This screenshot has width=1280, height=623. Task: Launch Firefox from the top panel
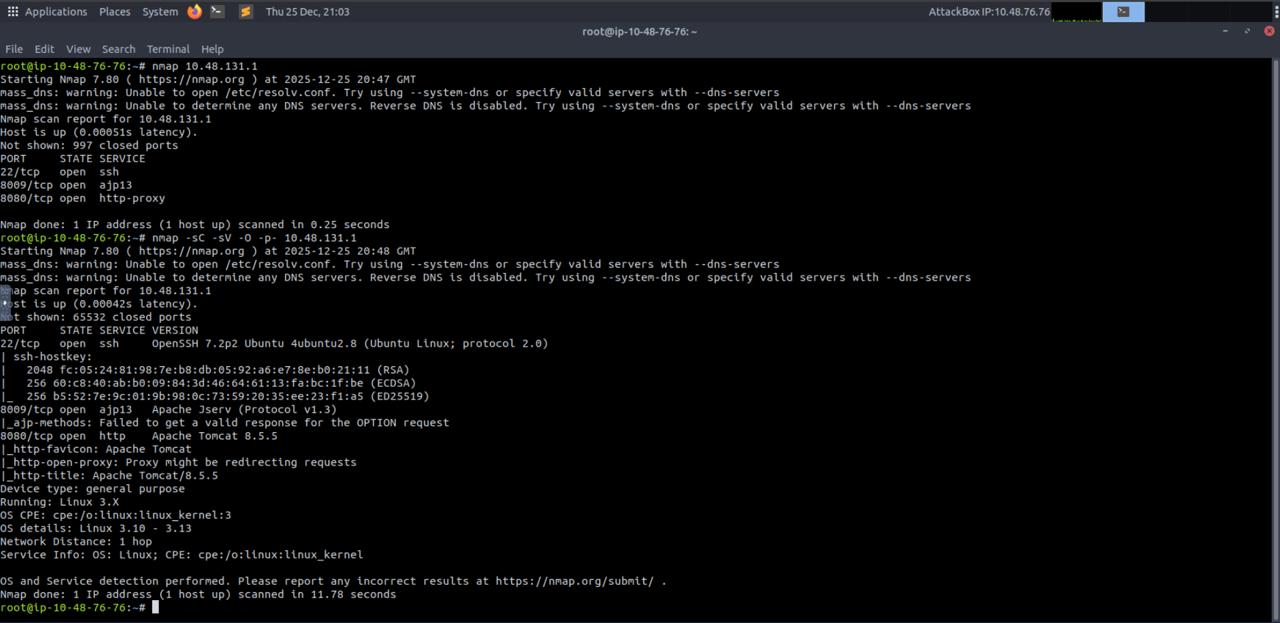[194, 11]
